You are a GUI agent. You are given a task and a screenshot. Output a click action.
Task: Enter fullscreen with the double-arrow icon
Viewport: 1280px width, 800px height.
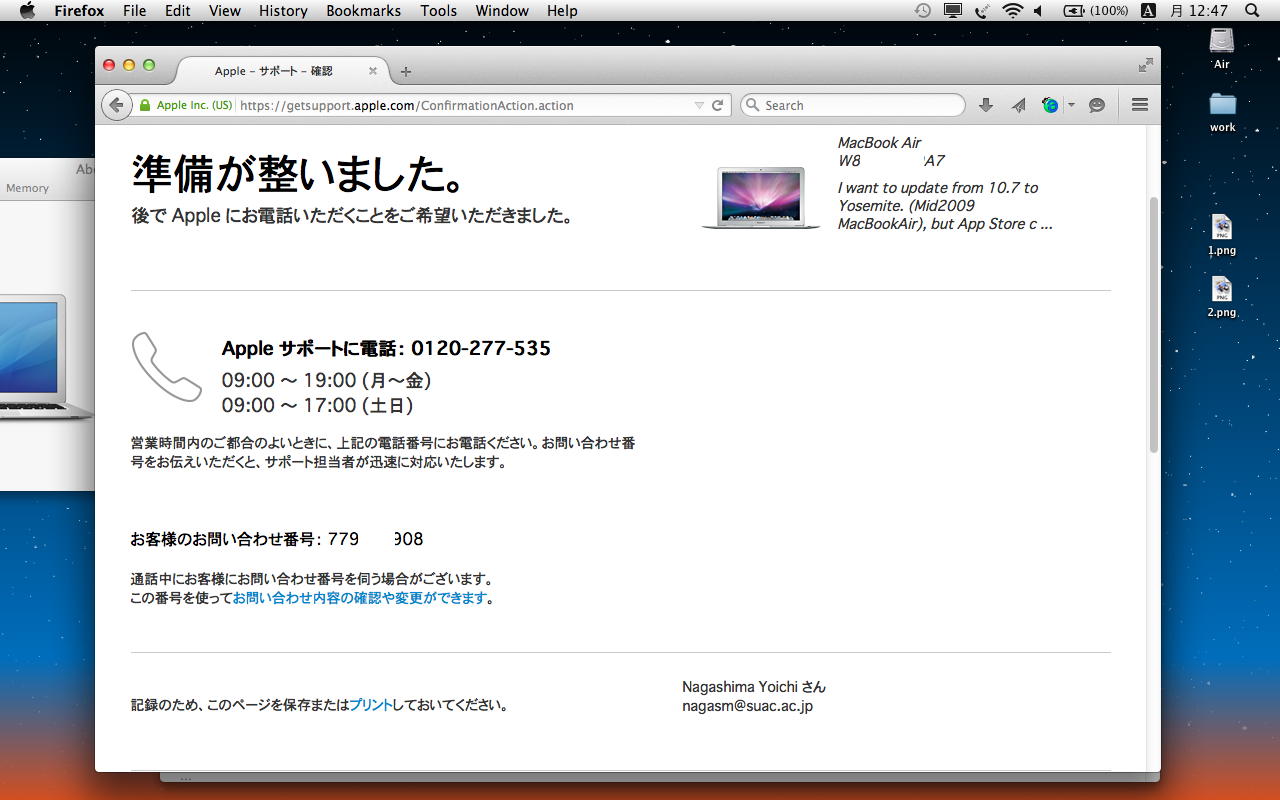1145,65
